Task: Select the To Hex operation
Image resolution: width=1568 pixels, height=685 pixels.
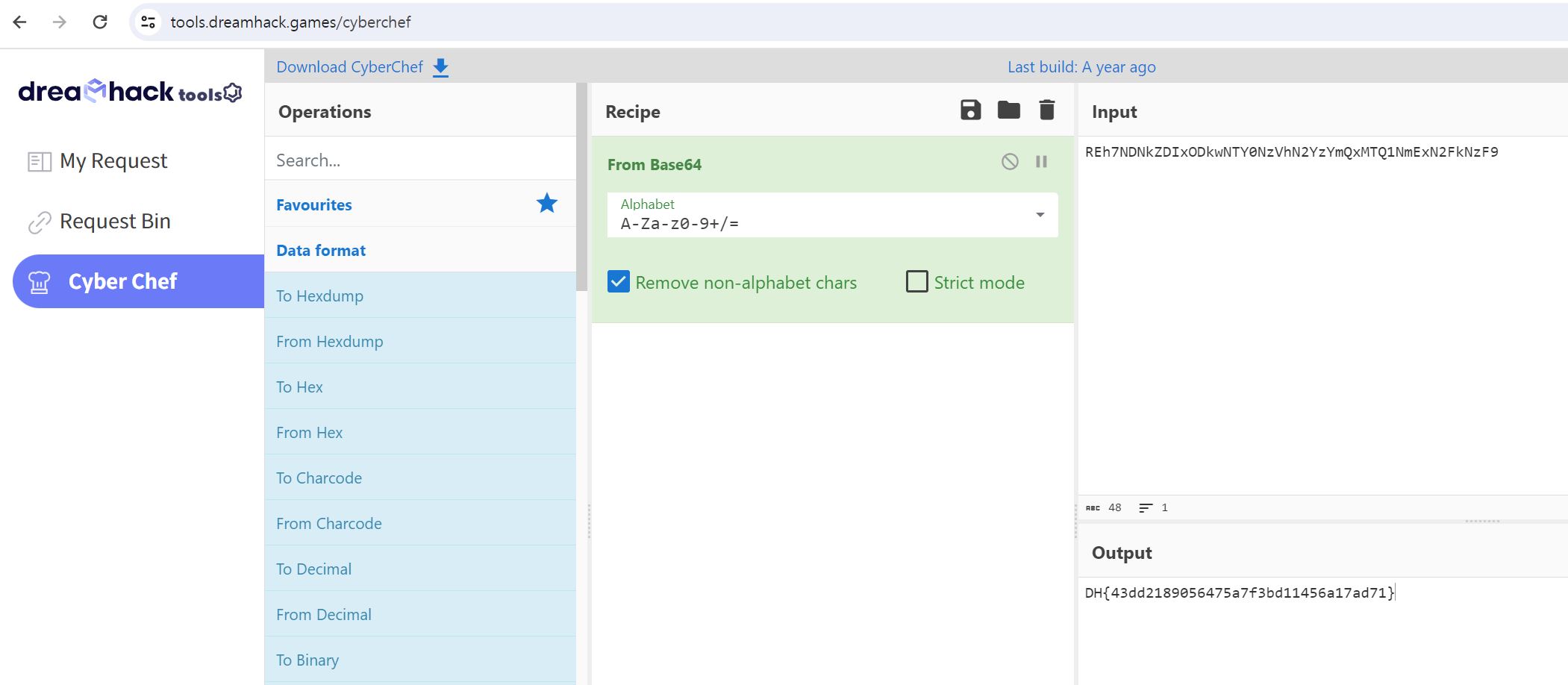Action: pos(420,387)
